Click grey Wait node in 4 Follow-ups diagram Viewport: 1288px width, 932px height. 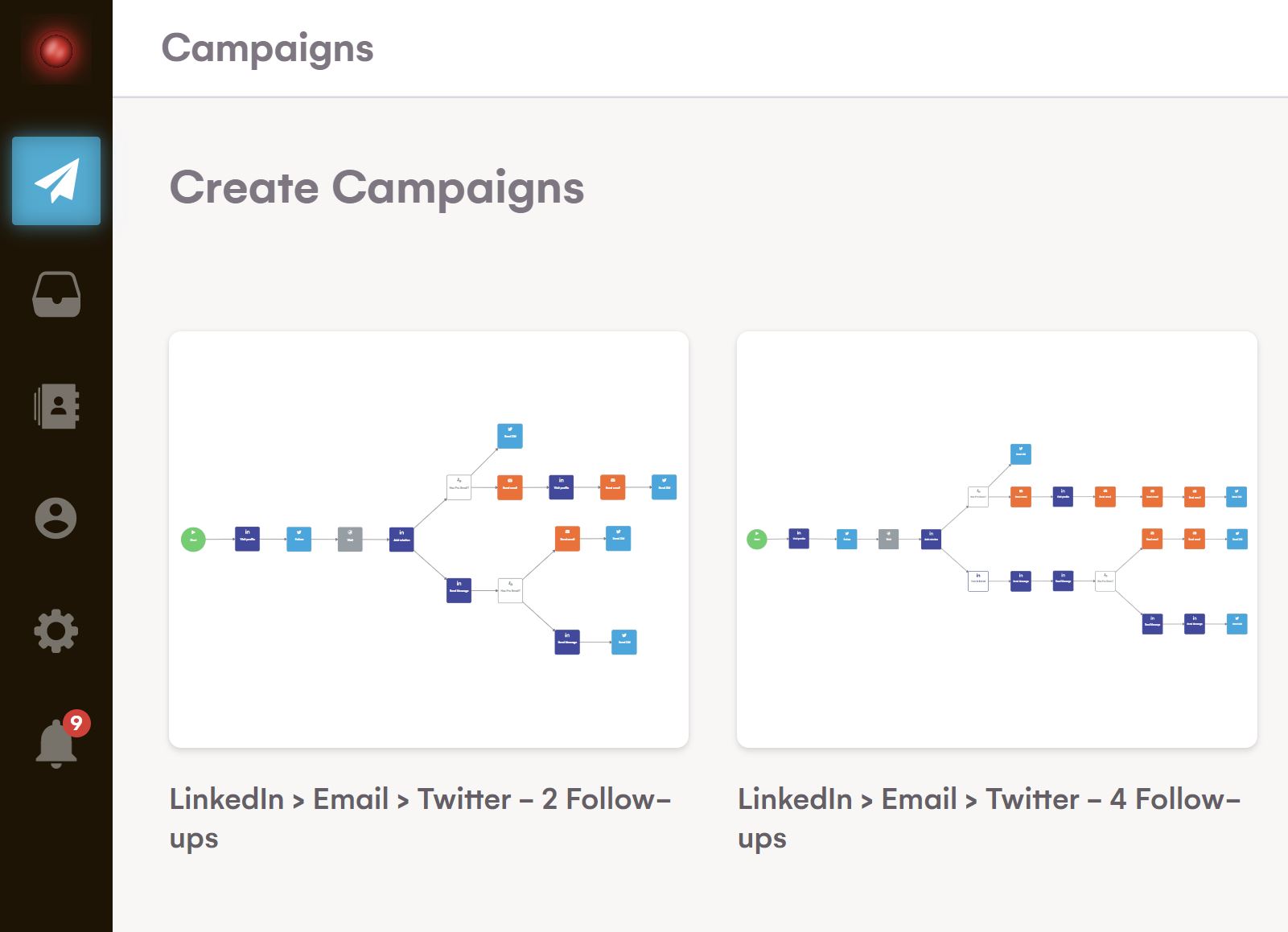click(x=888, y=539)
